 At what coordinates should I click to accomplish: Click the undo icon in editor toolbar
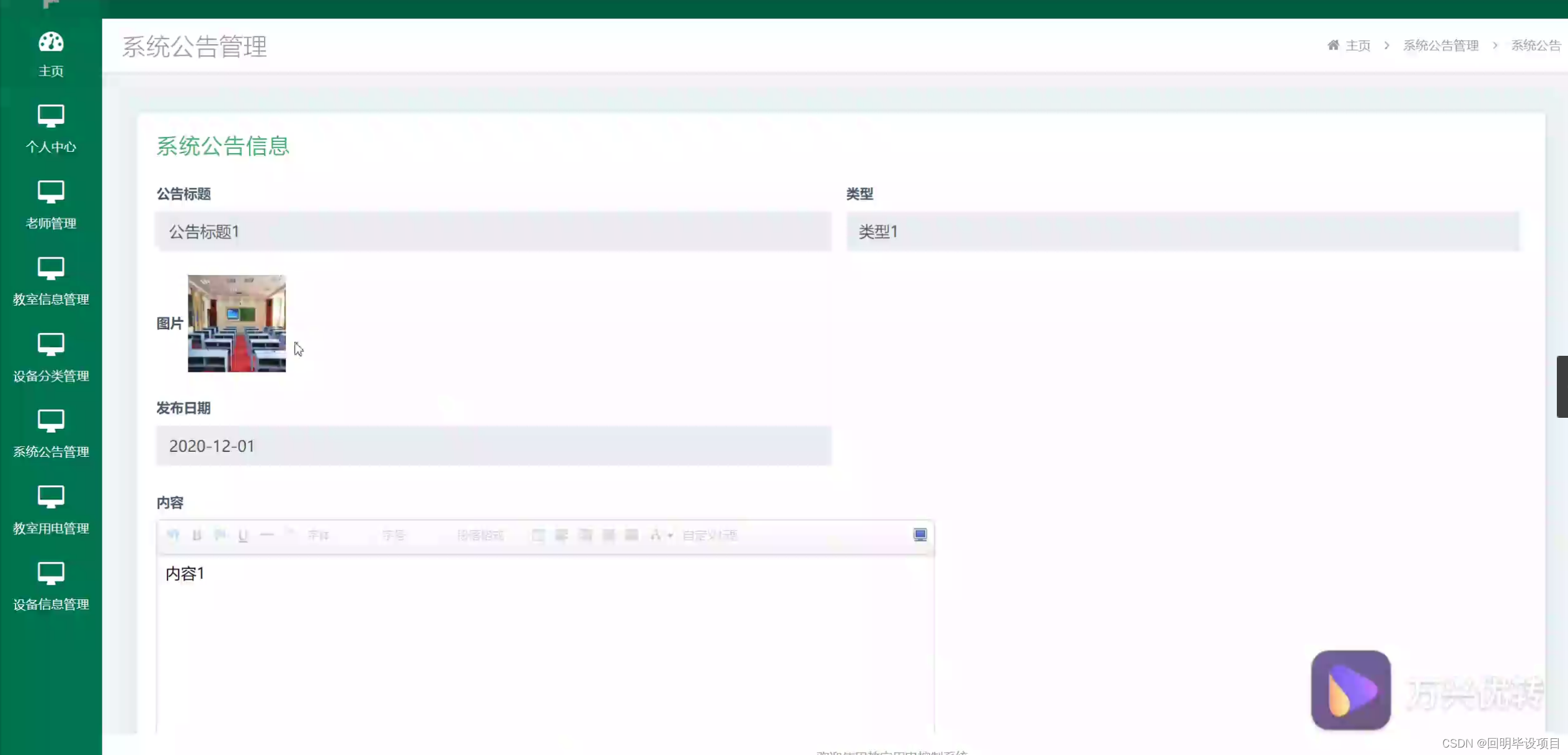[x=173, y=534]
